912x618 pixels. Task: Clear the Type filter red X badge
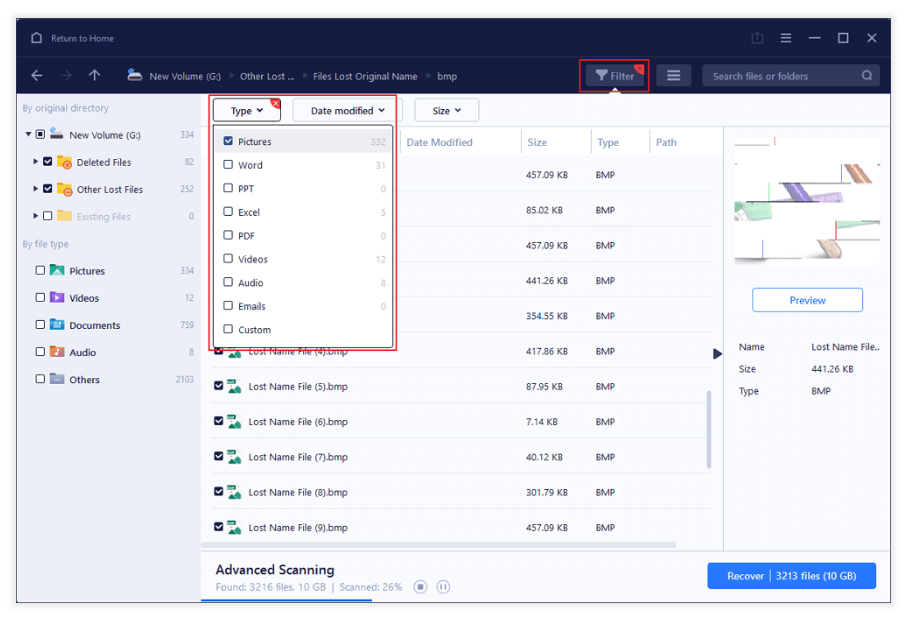tap(275, 102)
